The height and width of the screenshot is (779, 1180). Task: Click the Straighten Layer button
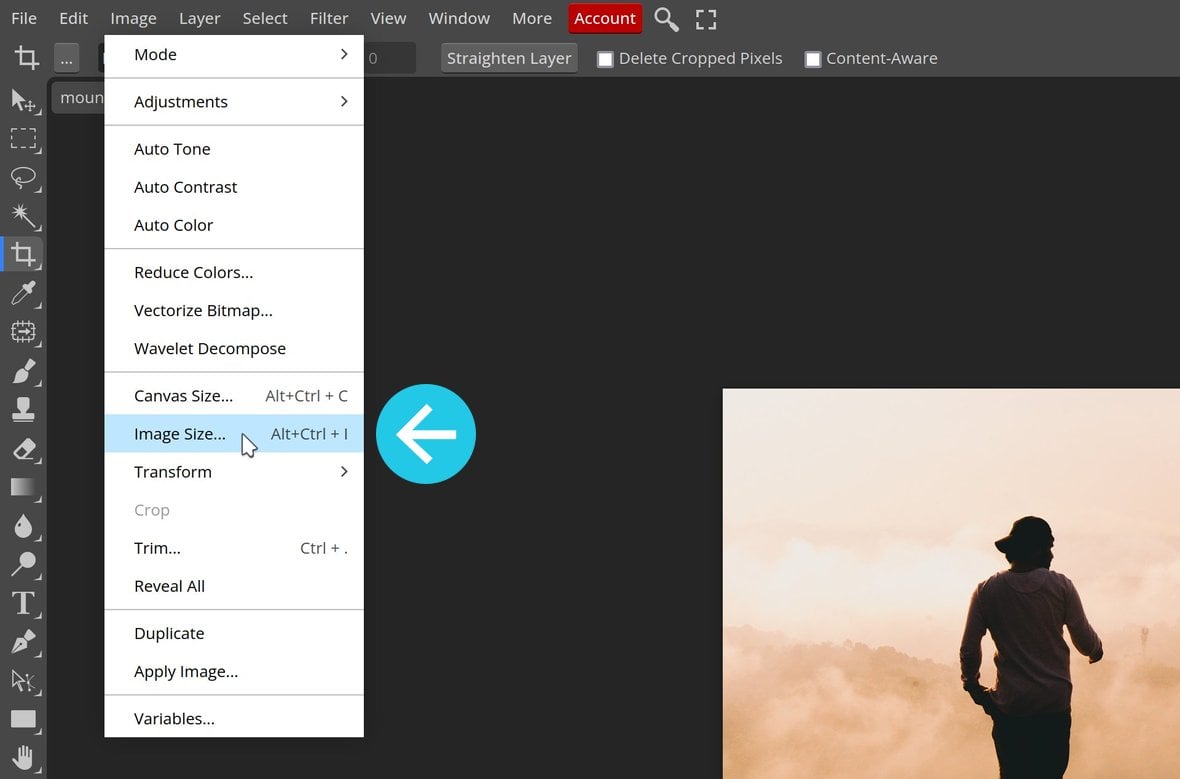(509, 59)
